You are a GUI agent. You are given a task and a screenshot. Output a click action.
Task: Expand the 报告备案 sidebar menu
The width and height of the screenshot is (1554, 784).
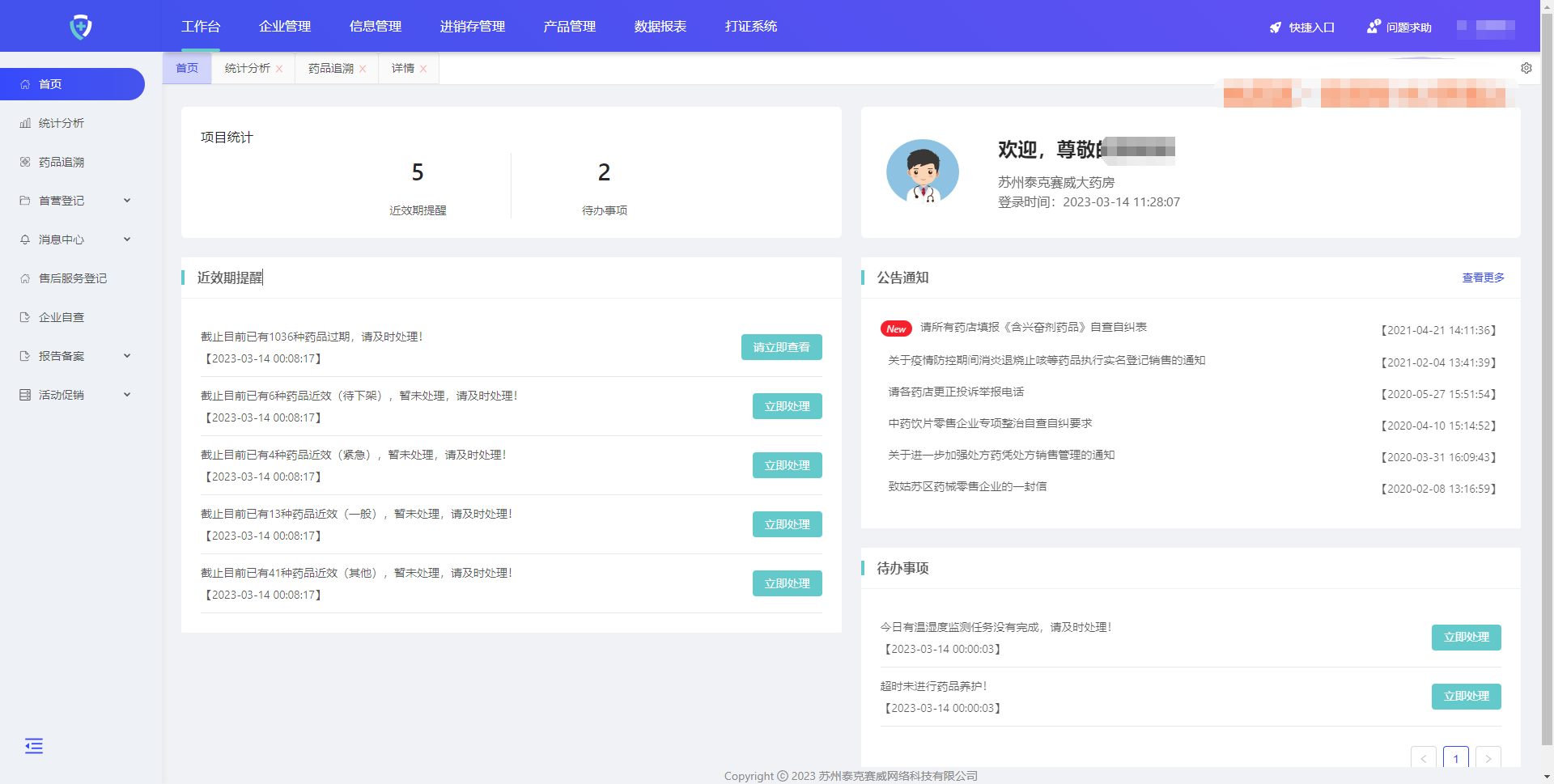coord(127,356)
